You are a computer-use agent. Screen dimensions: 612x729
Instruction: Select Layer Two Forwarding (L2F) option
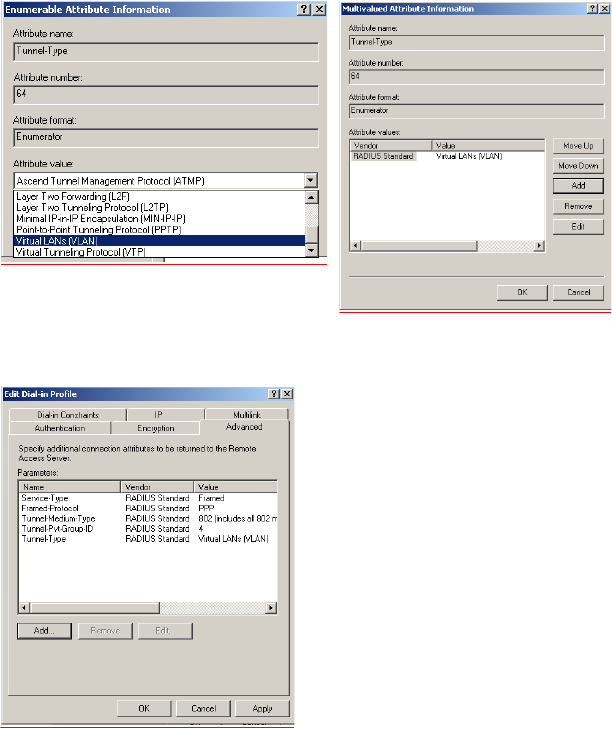(160, 196)
